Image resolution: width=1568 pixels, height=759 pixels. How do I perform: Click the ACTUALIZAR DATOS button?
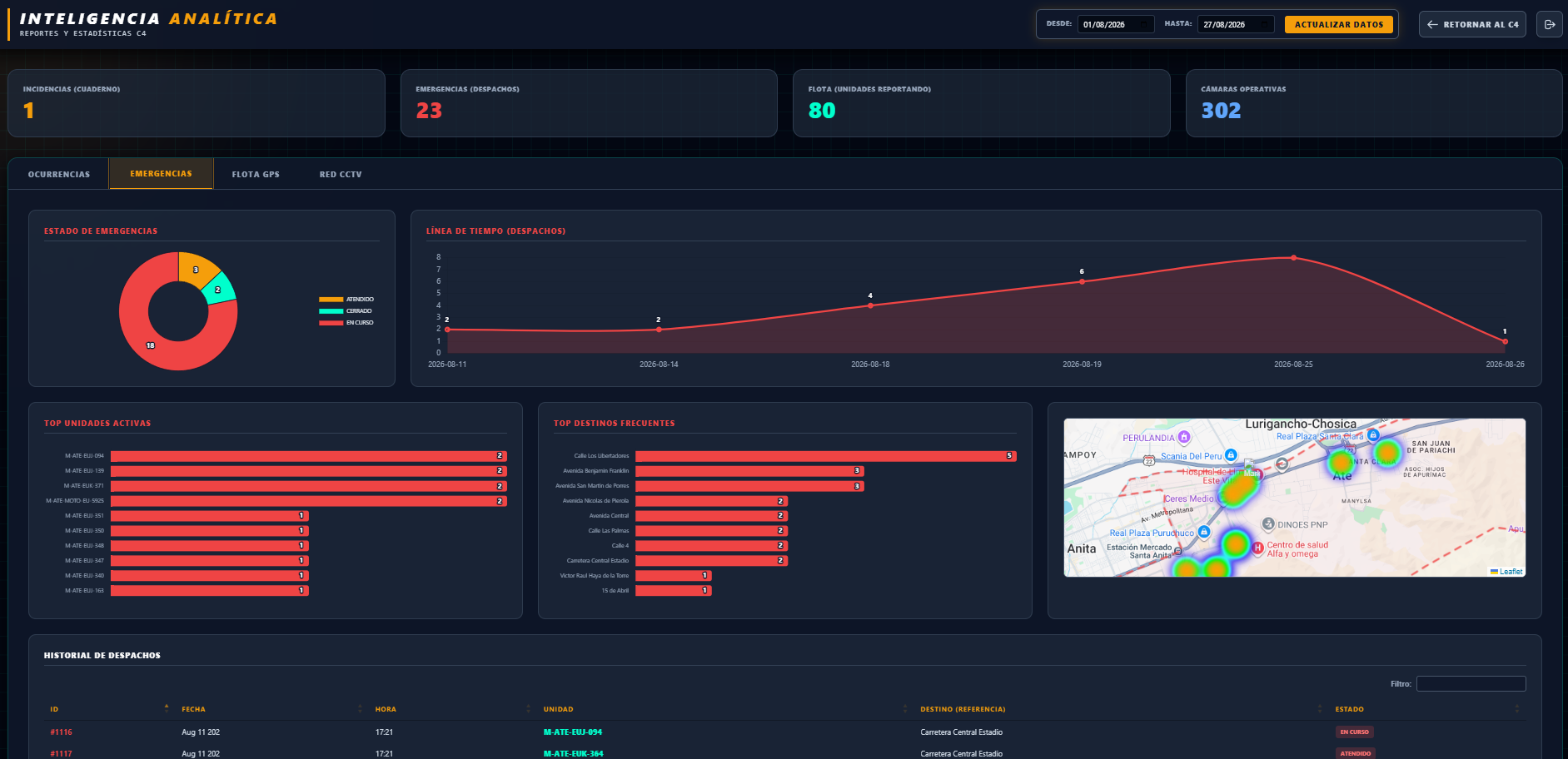1338,24
